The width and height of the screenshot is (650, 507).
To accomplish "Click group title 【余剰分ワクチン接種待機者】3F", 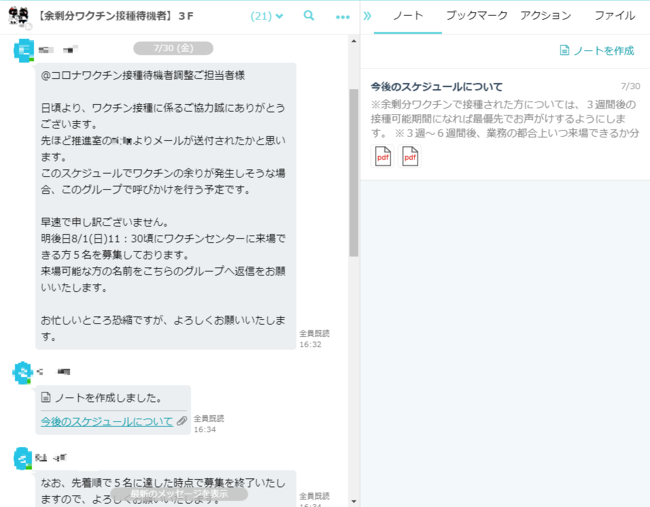I will pyautogui.click(x=115, y=16).
